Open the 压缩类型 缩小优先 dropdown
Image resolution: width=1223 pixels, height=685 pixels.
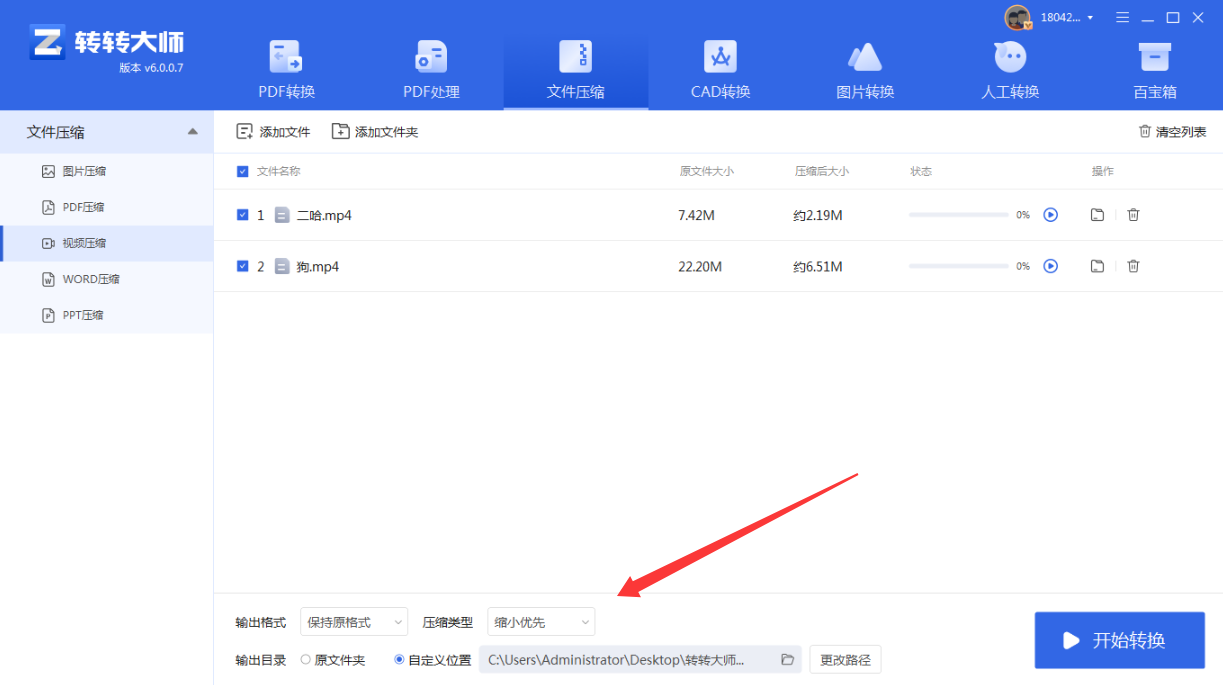(541, 622)
